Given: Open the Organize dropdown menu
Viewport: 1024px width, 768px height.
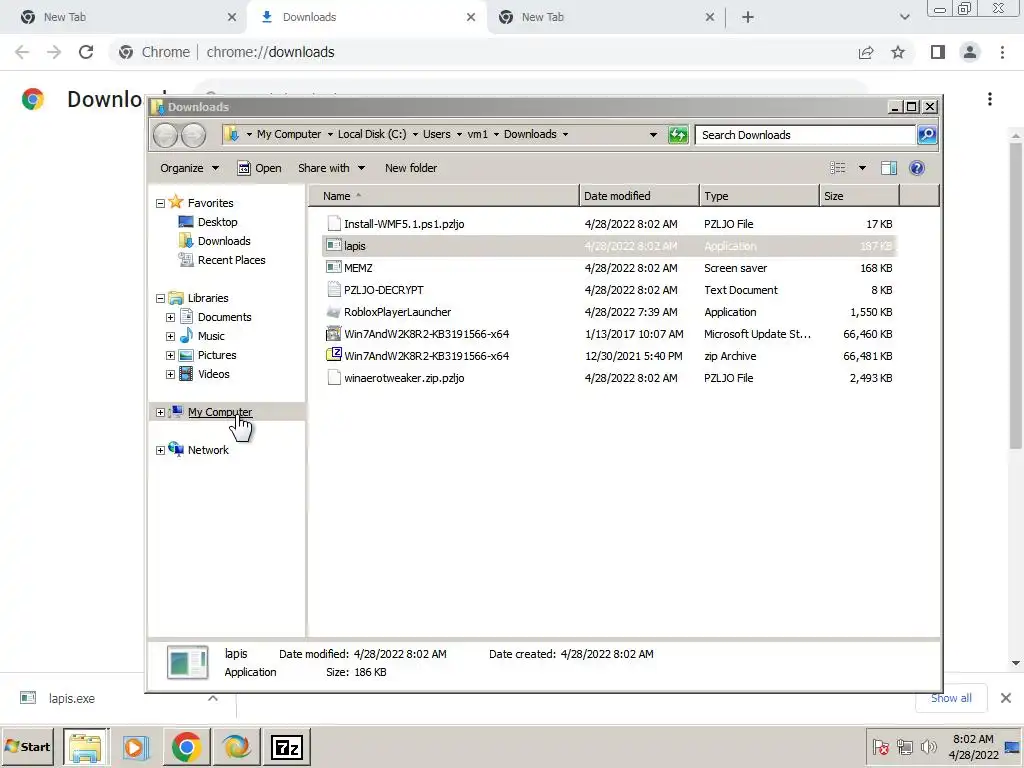Looking at the screenshot, I should 189,168.
